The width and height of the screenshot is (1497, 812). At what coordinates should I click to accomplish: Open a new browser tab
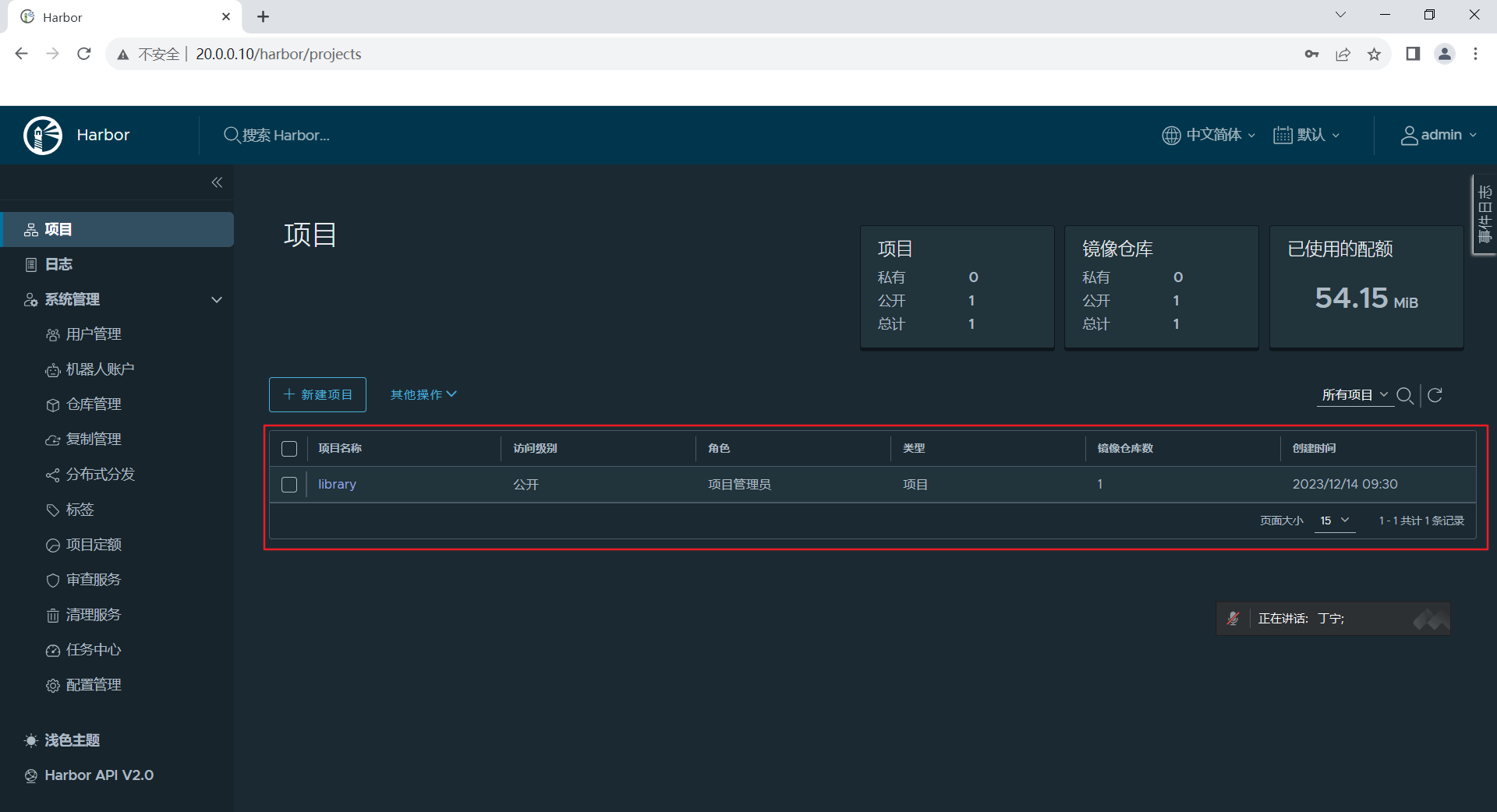tap(263, 16)
